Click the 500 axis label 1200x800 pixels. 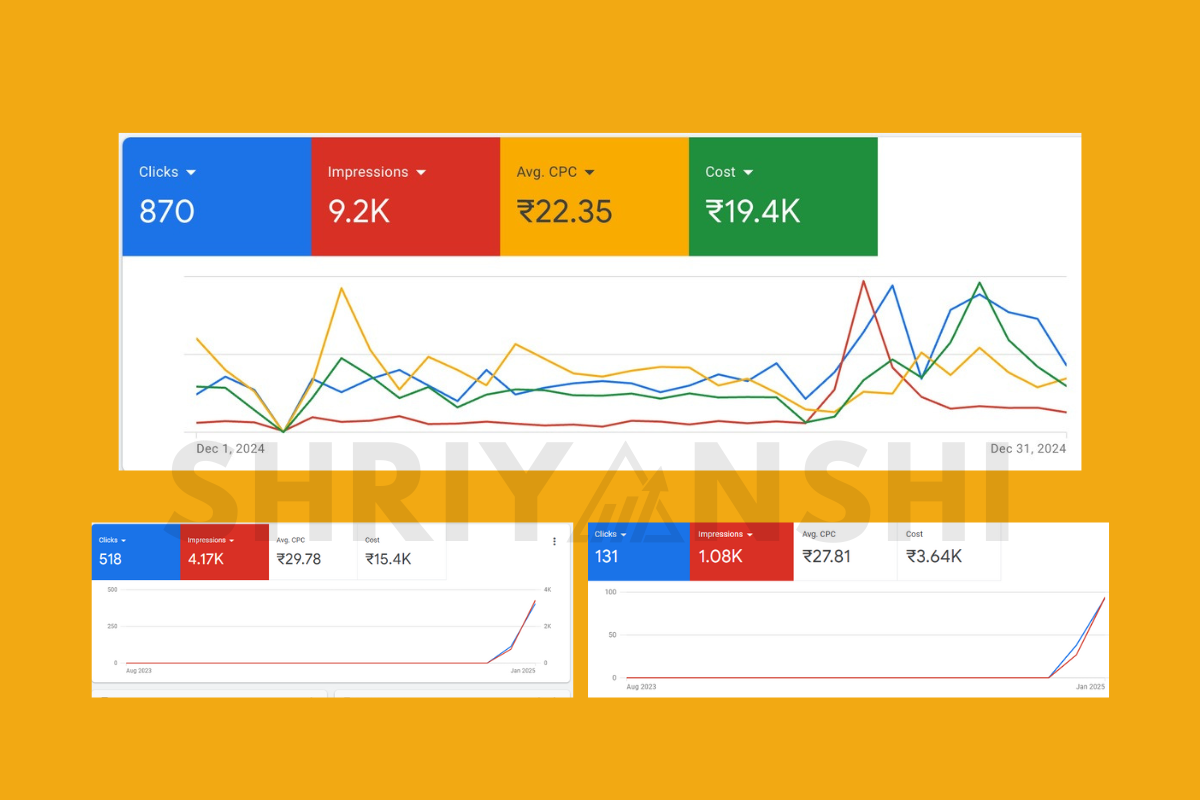tap(112, 589)
